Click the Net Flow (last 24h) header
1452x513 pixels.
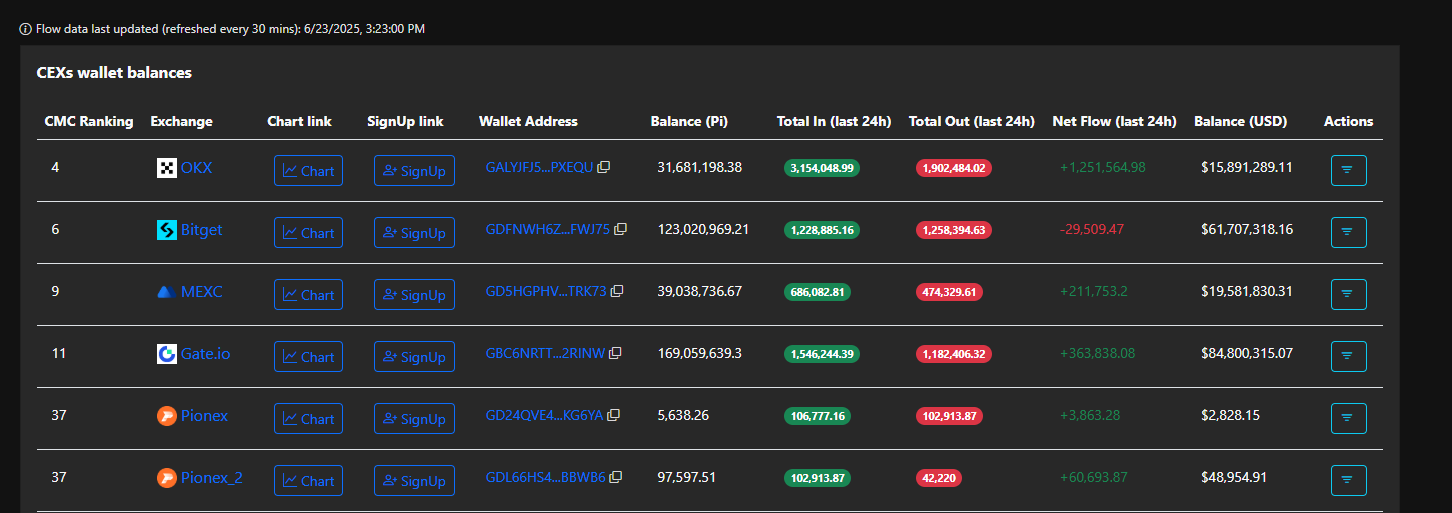[x=1114, y=121]
